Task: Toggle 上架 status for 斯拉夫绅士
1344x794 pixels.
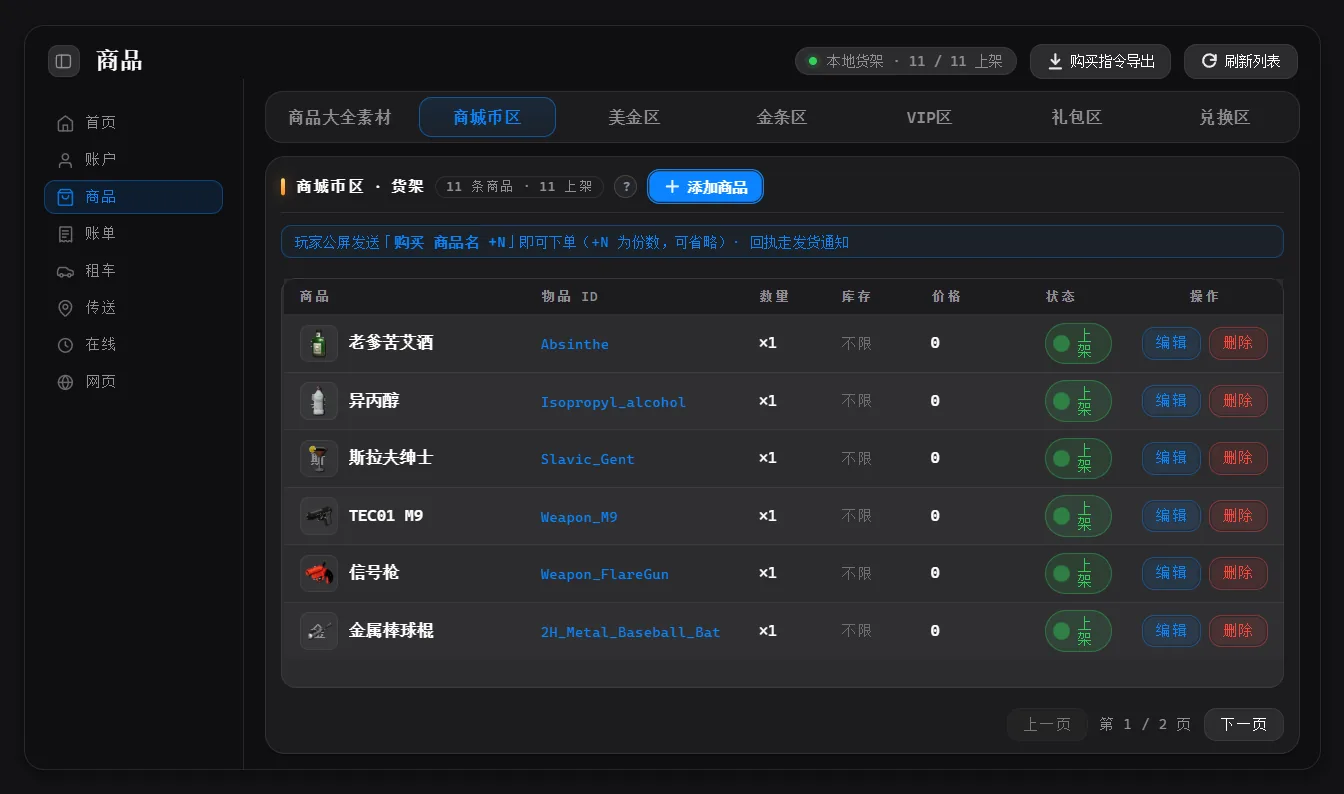Action: click(x=1078, y=458)
